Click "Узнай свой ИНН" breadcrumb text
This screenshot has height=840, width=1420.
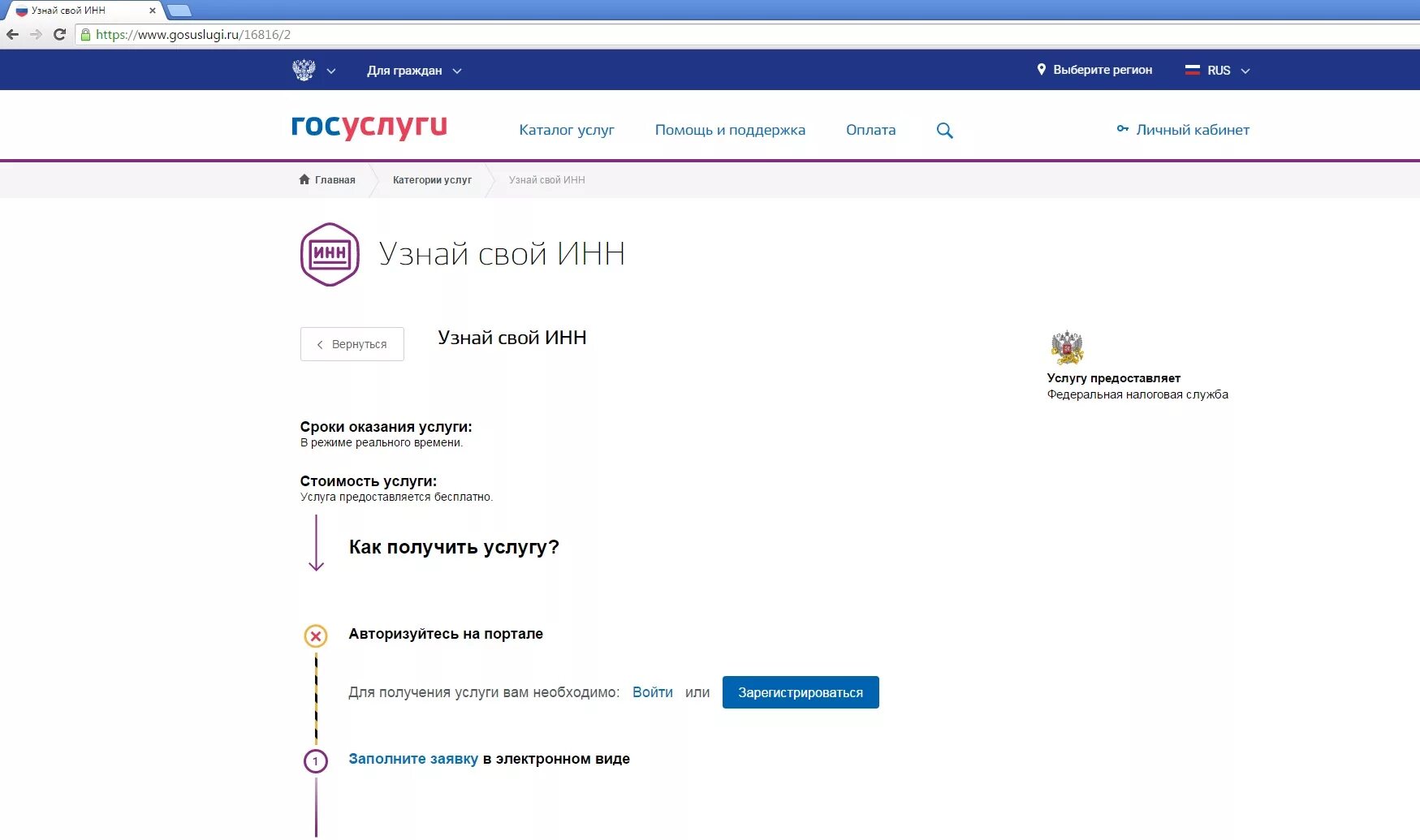tap(546, 180)
